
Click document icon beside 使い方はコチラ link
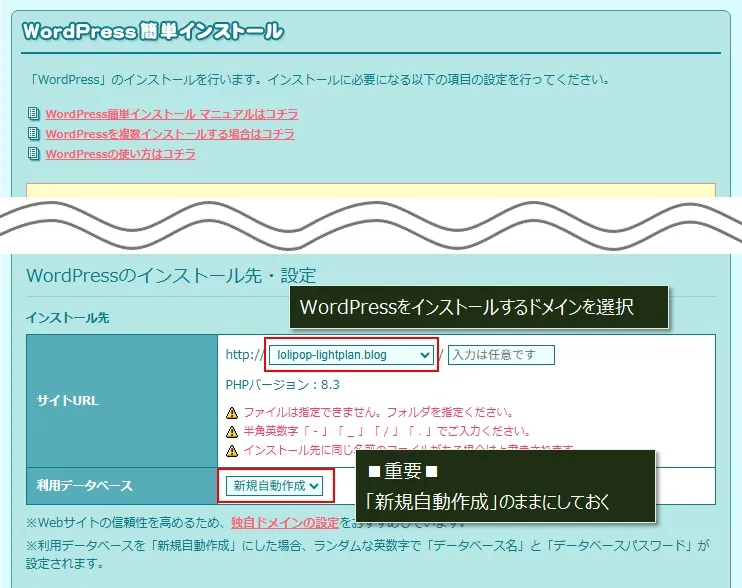[33, 153]
